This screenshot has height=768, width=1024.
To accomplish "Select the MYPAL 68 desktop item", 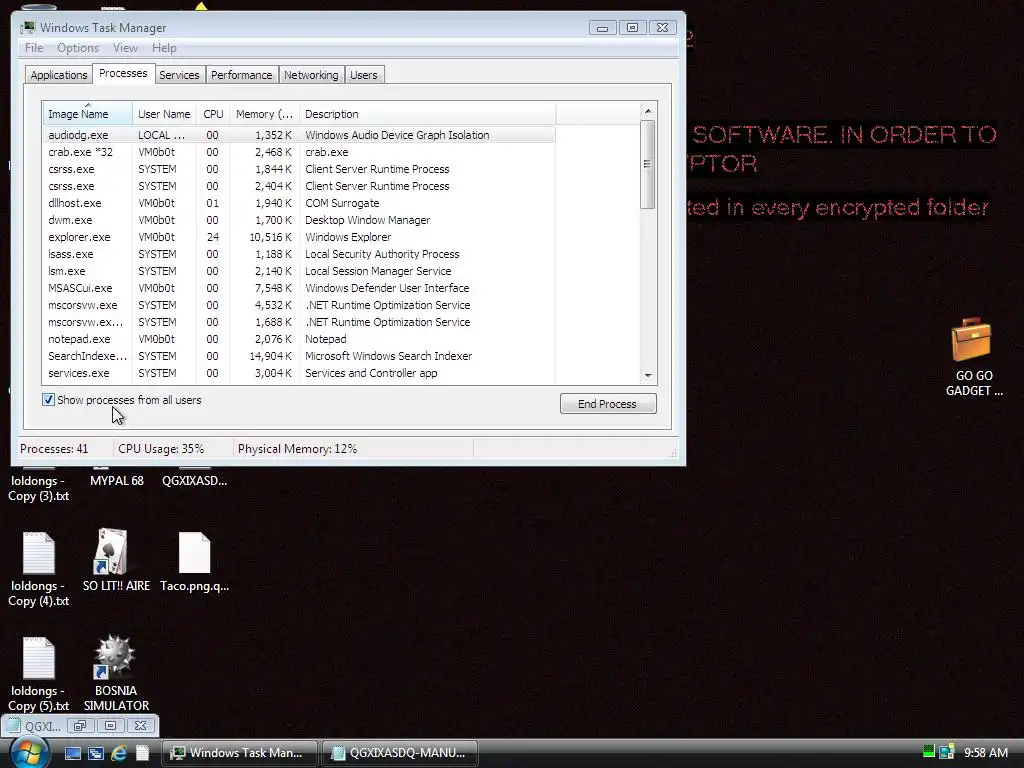I will pos(117,481).
